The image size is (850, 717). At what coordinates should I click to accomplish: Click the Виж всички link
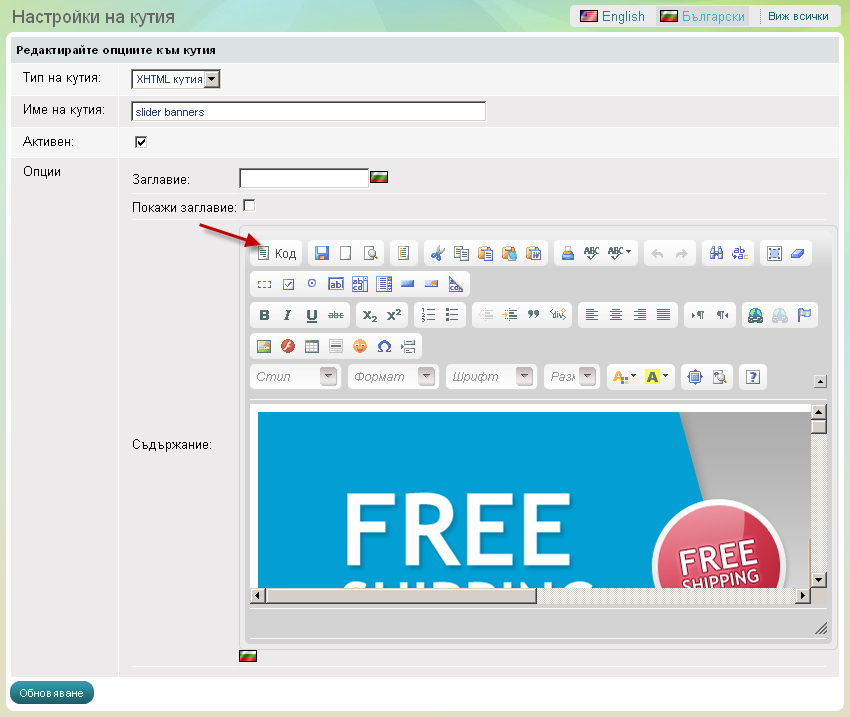click(797, 17)
